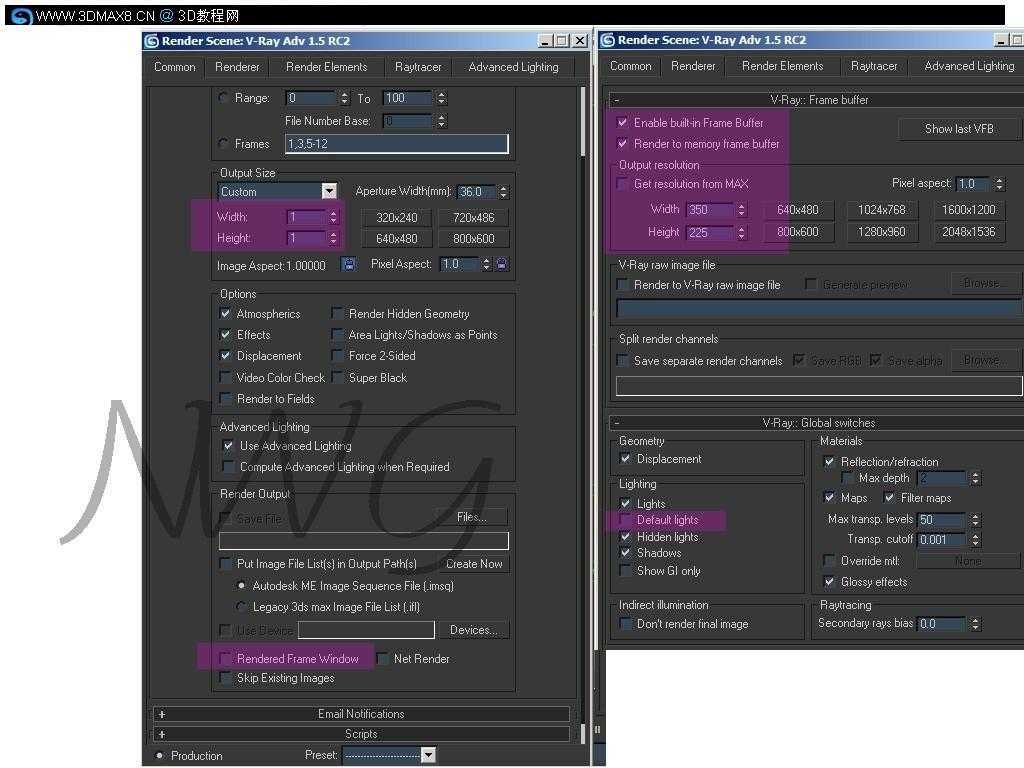Enable Skip Existing Images checkbox
The image size is (1024, 768).
coord(225,678)
